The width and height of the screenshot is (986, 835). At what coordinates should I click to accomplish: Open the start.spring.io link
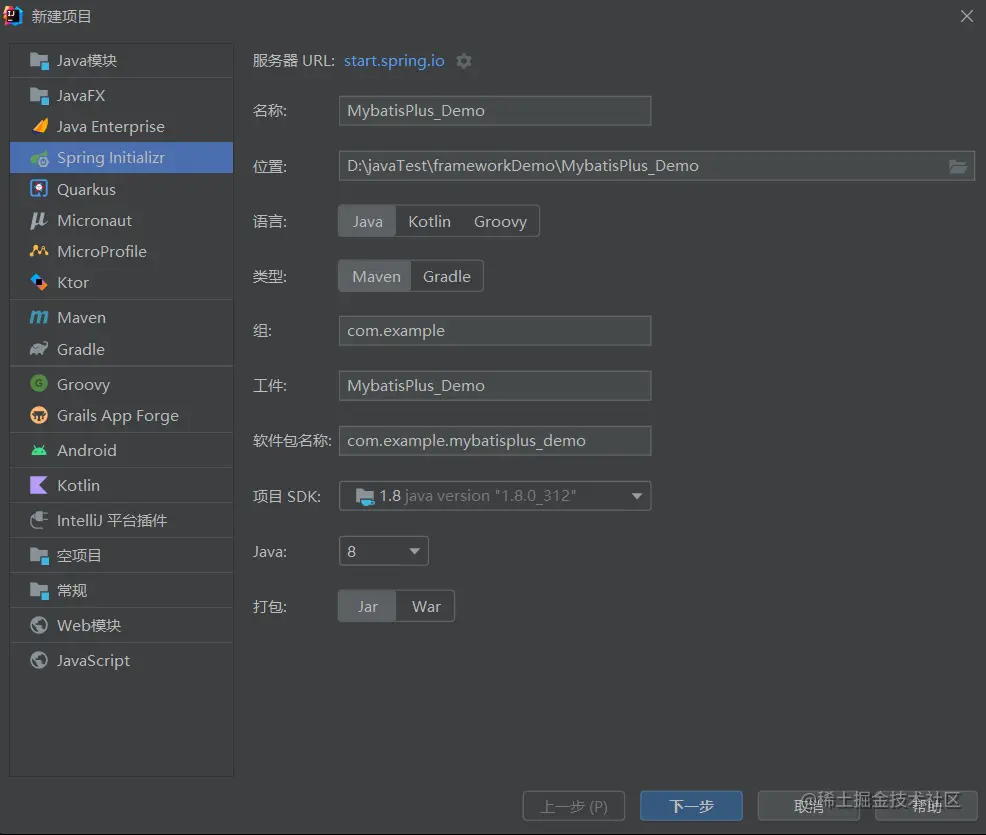pyautogui.click(x=394, y=61)
